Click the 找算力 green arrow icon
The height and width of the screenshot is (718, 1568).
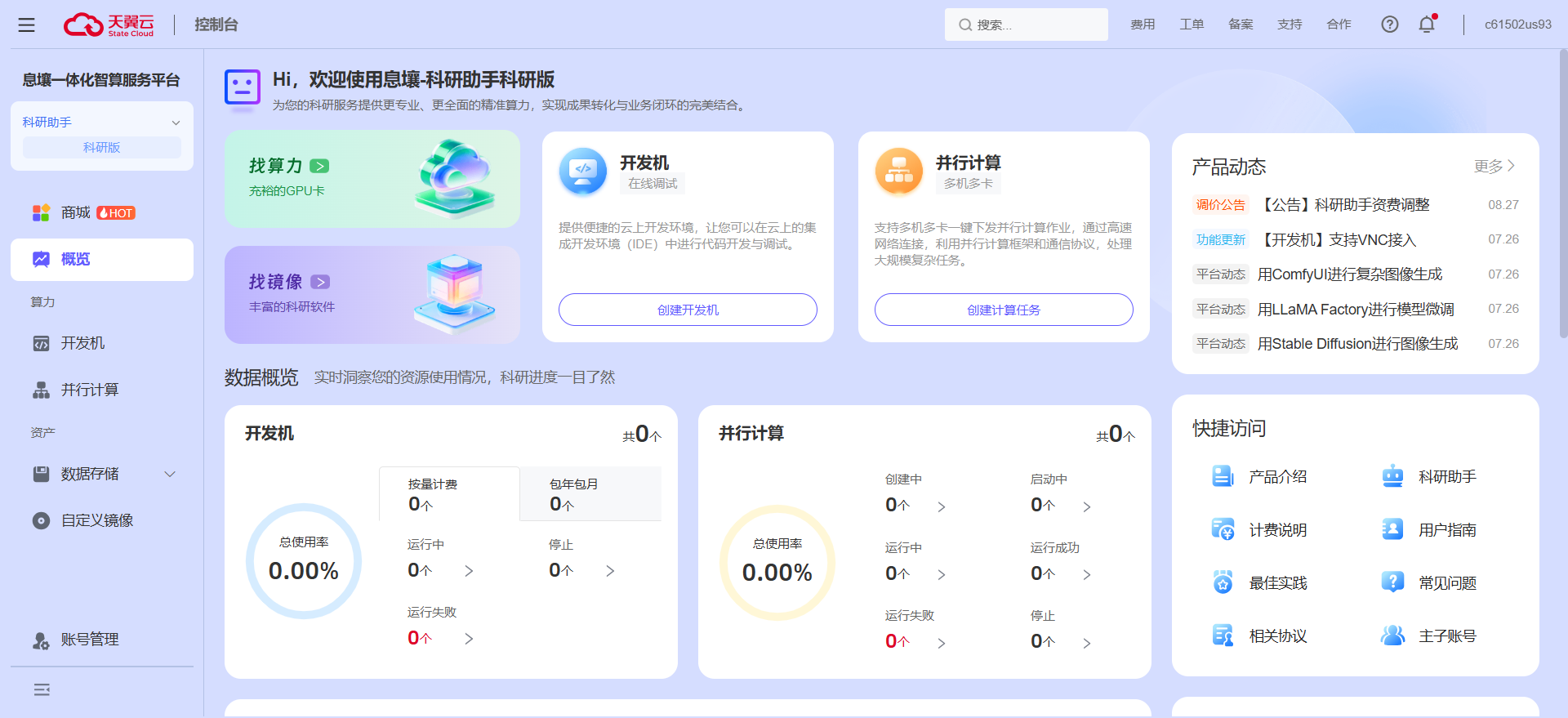319,166
